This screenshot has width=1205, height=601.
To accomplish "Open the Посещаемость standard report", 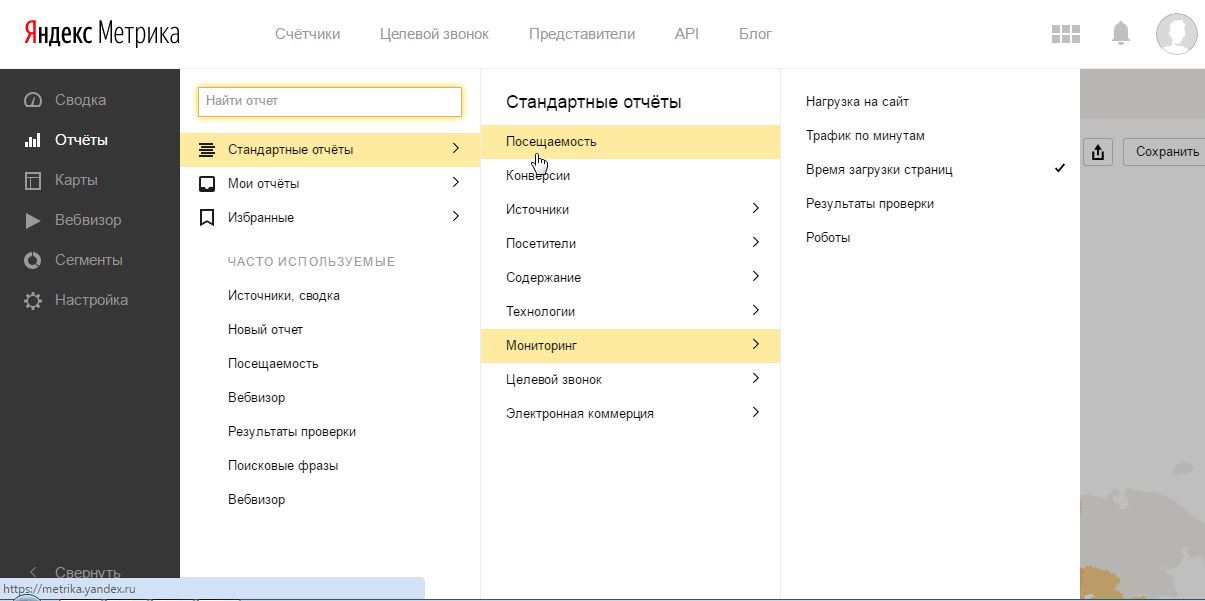I will [x=630, y=142].
